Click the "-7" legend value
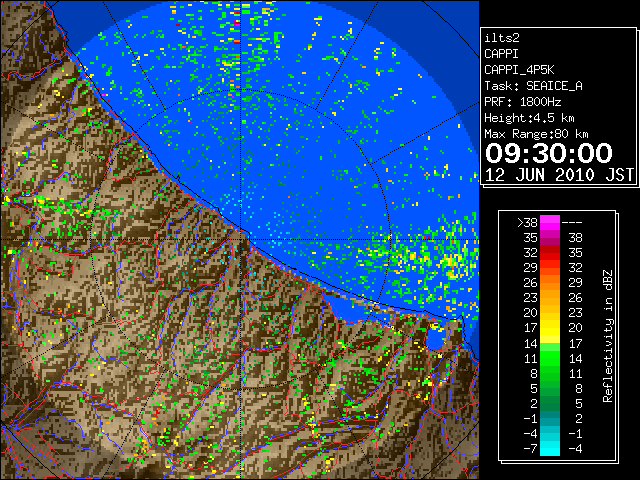The height and width of the screenshot is (480, 640). (x=530, y=448)
